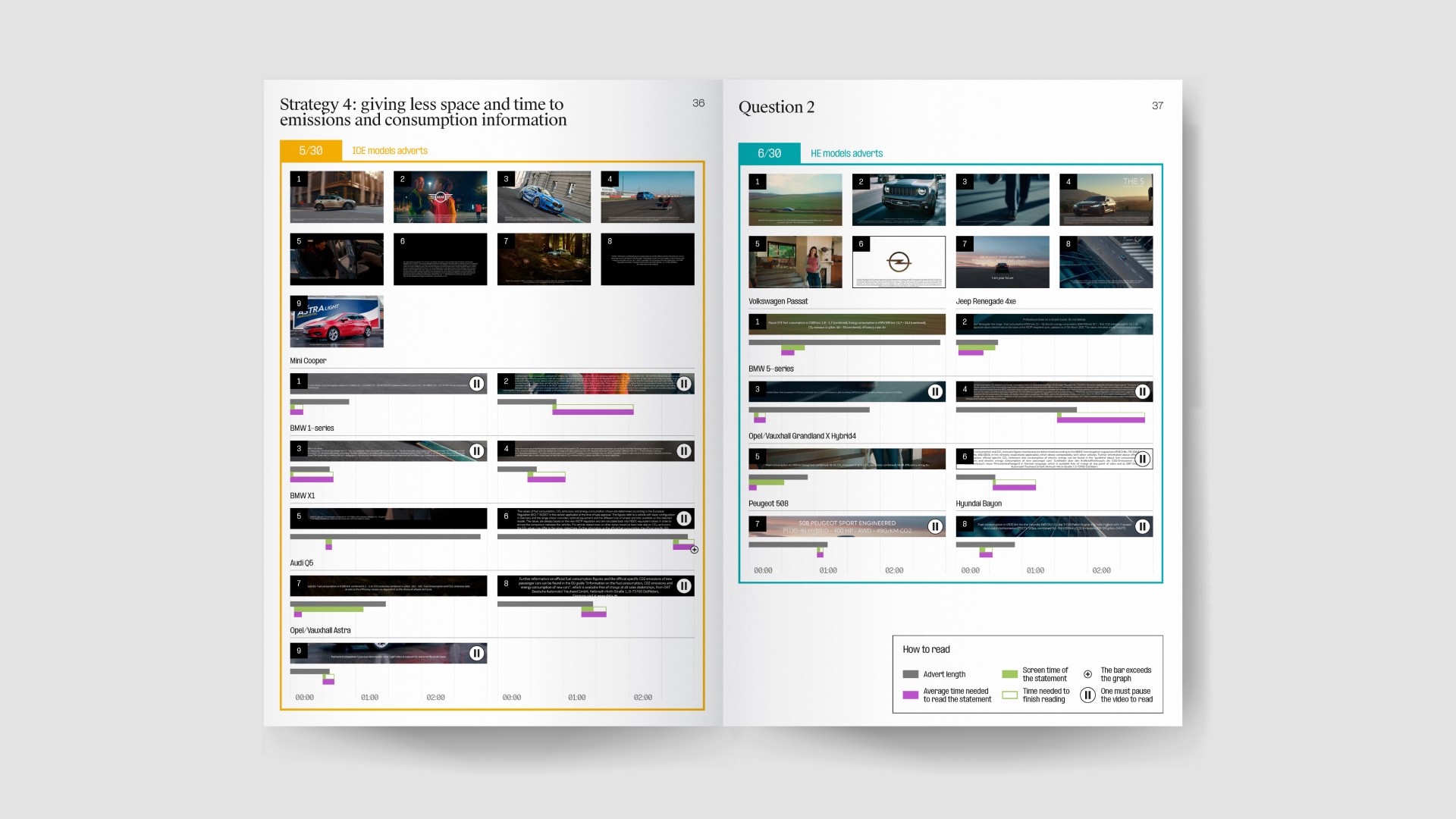The width and height of the screenshot is (1456, 819).
Task: Click pause icon on BMW 5-series strip 4, page 37
Action: [1143, 391]
